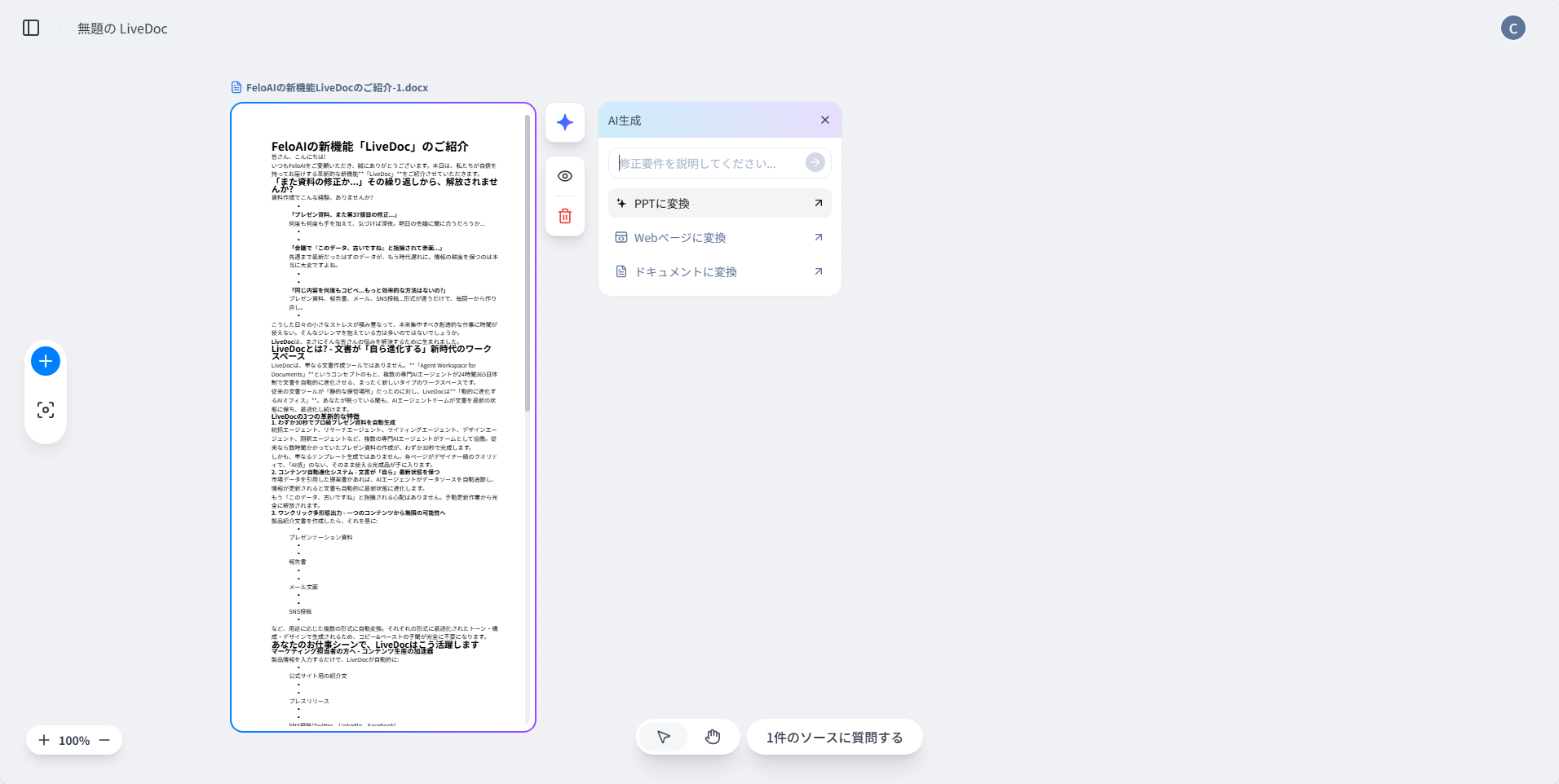Open the user avatar C menu
Screen dimensions: 1559x784
(1513, 28)
